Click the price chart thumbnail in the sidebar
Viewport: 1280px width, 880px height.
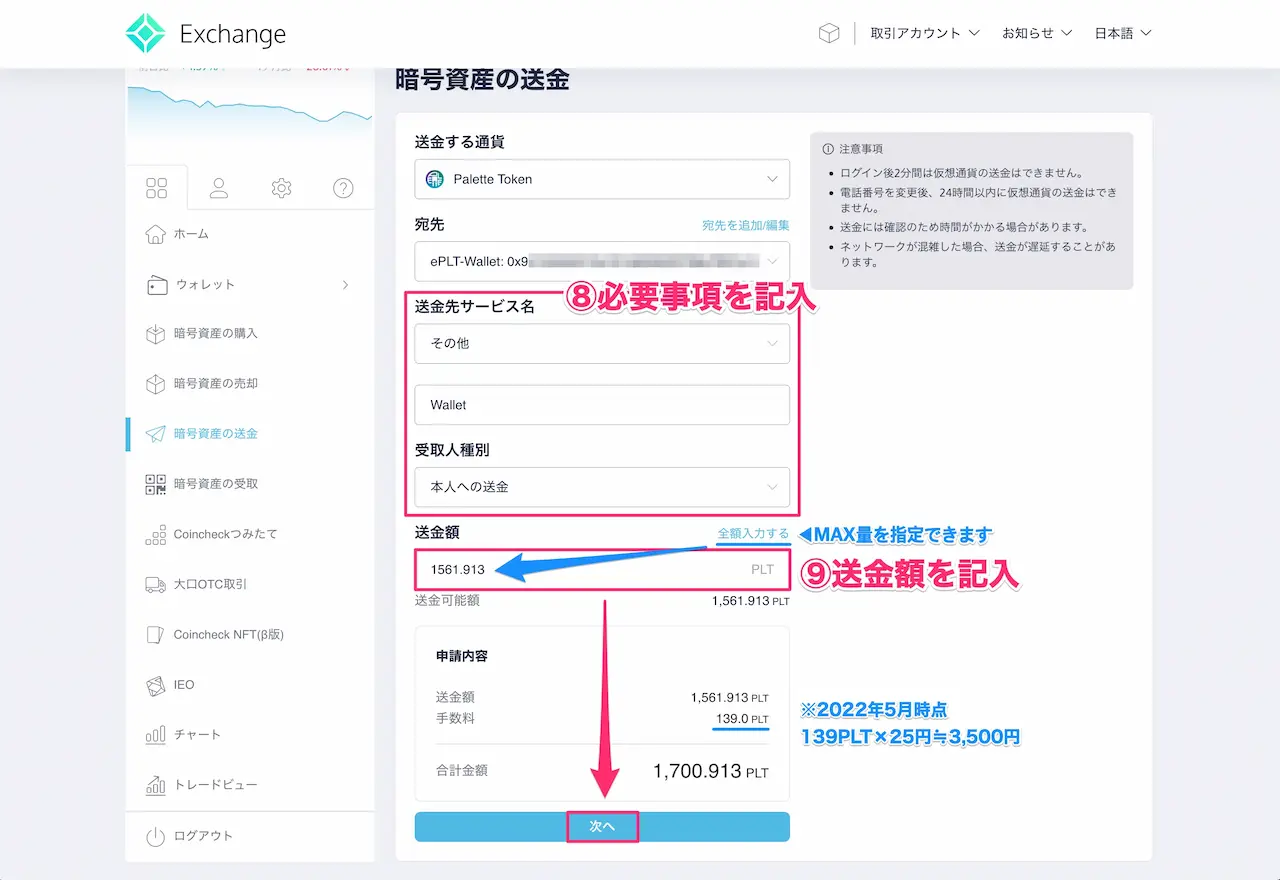coord(250,105)
